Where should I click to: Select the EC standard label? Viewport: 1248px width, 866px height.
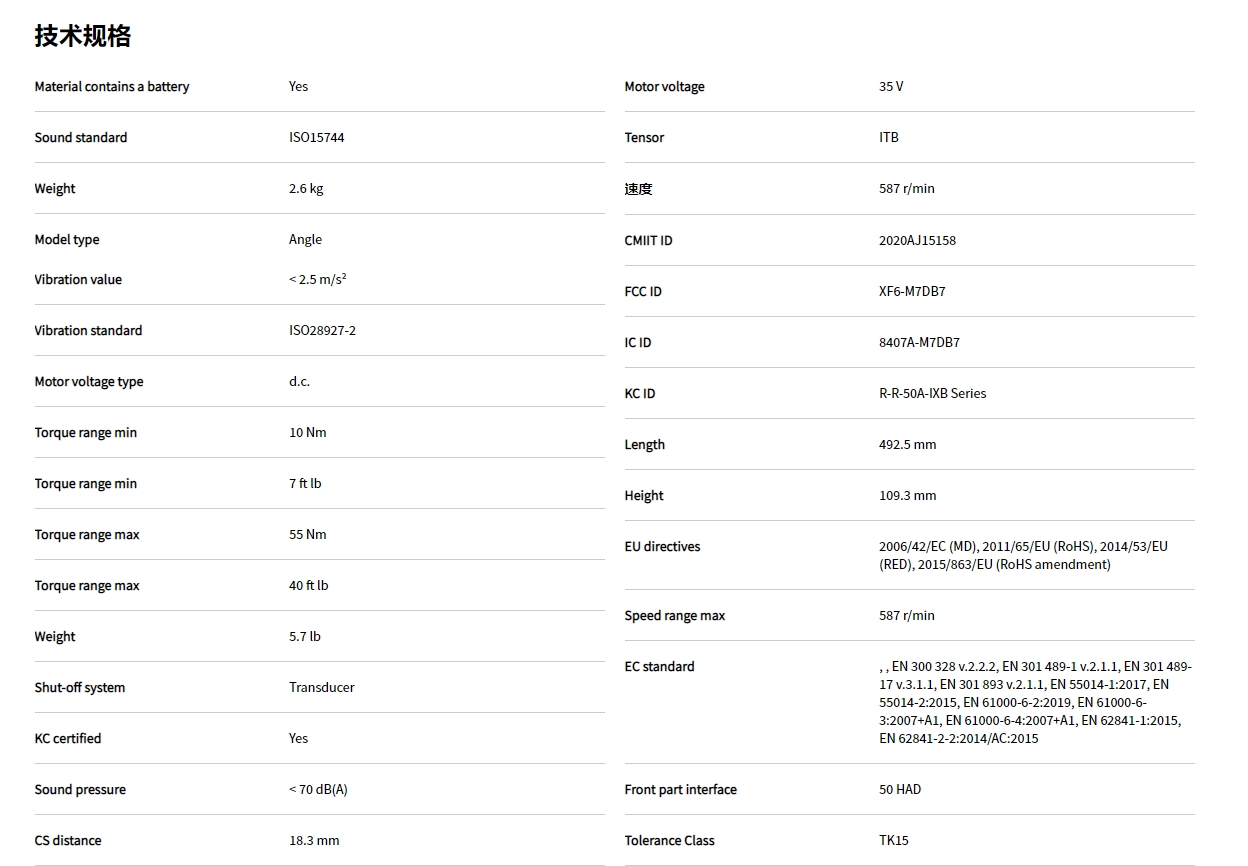coord(659,667)
